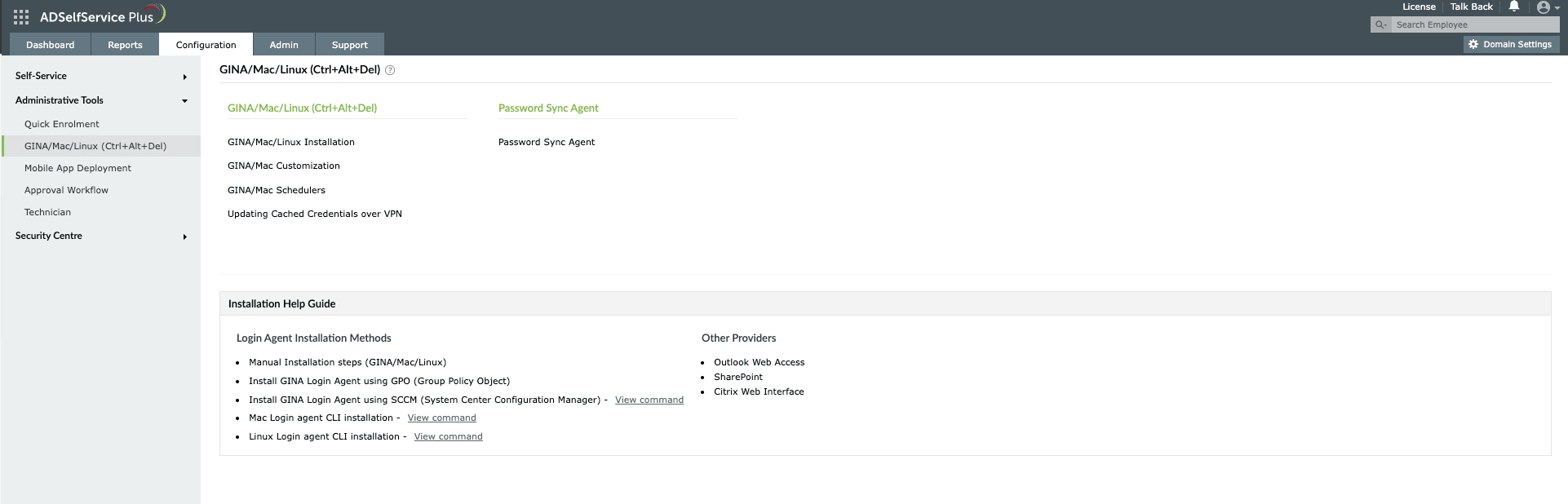1568x504 pixels.
Task: Click the search magnifier icon
Action: point(1380,25)
